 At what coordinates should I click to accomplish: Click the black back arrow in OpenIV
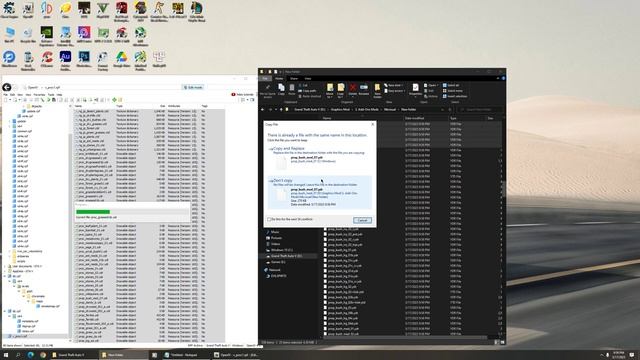[7, 87]
